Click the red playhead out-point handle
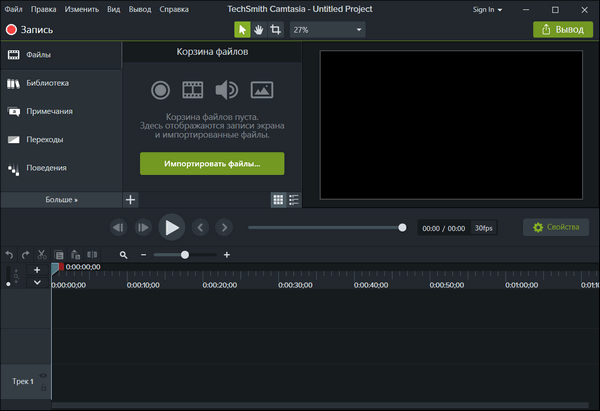 point(62,267)
